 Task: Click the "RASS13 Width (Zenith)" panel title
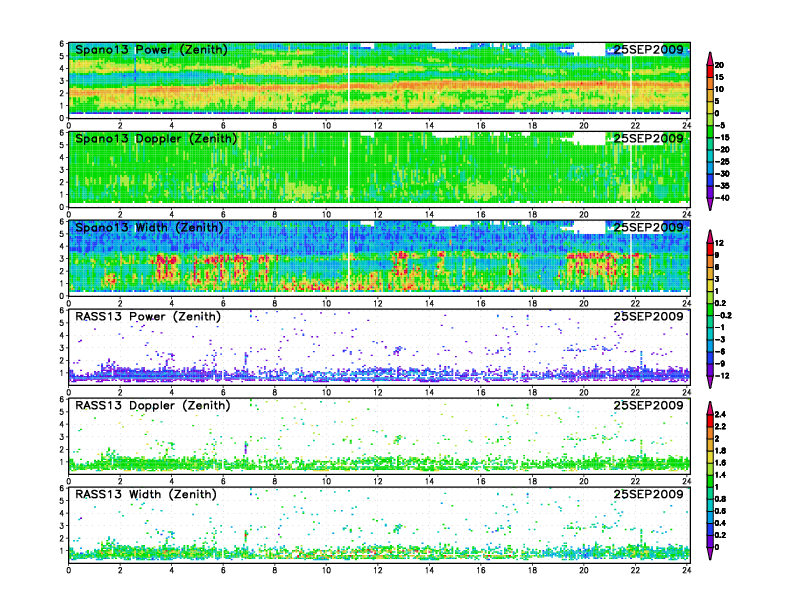[x=146, y=494]
